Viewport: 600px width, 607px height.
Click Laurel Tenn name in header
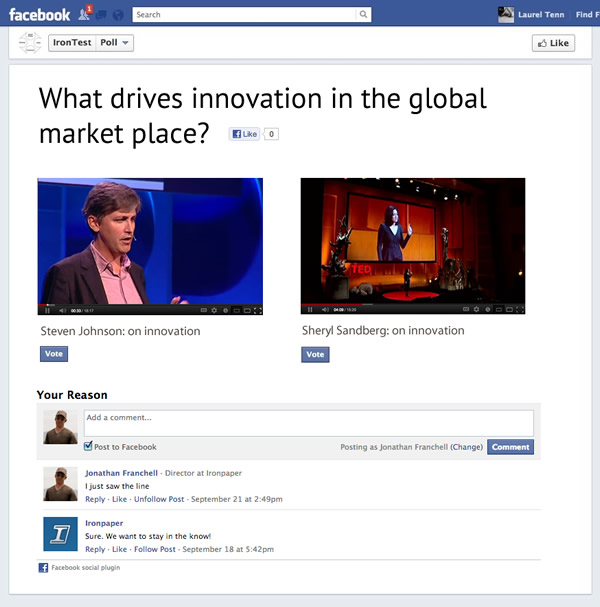[x=541, y=15]
